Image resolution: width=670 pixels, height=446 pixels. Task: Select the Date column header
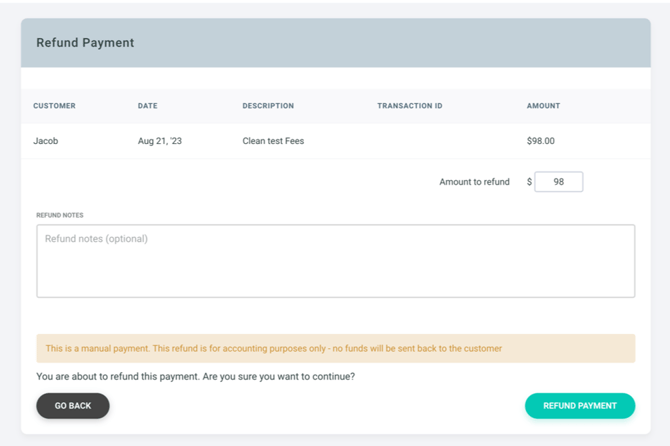pyautogui.click(x=147, y=106)
